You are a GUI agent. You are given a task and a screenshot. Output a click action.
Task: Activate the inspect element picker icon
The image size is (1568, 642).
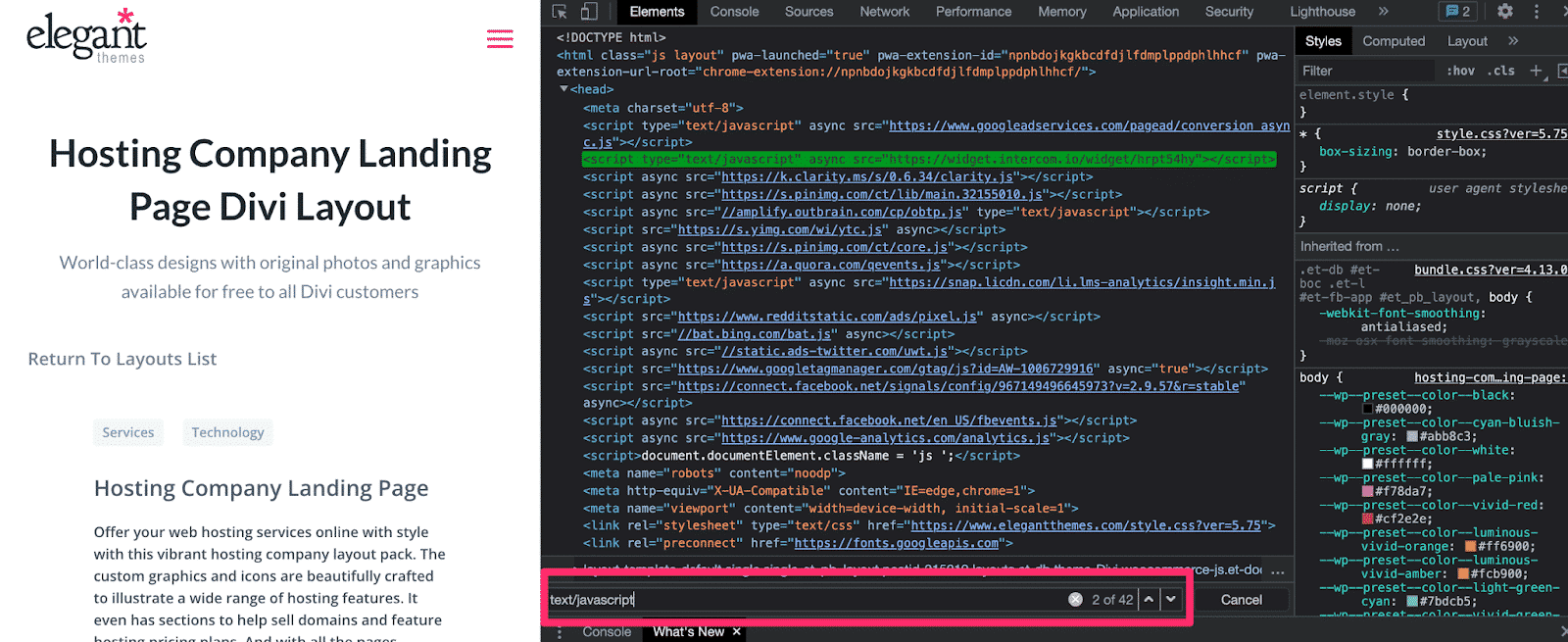coord(560,12)
